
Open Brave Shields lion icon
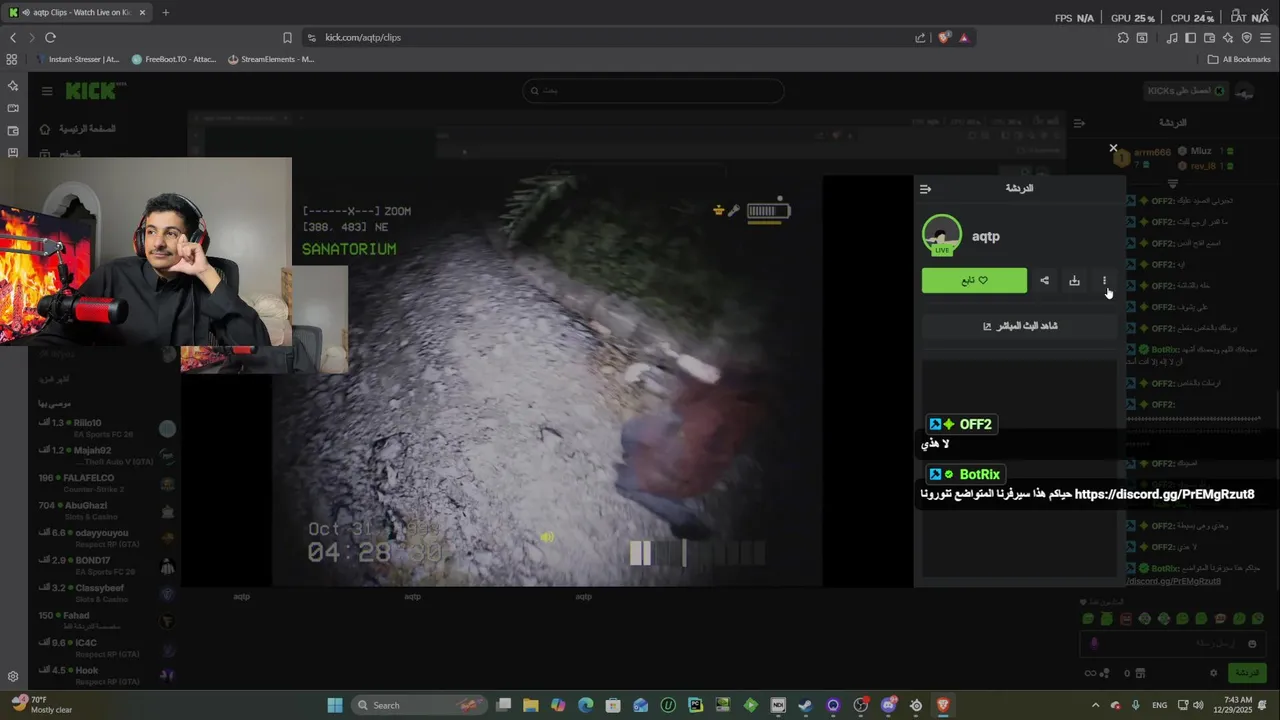[944, 37]
